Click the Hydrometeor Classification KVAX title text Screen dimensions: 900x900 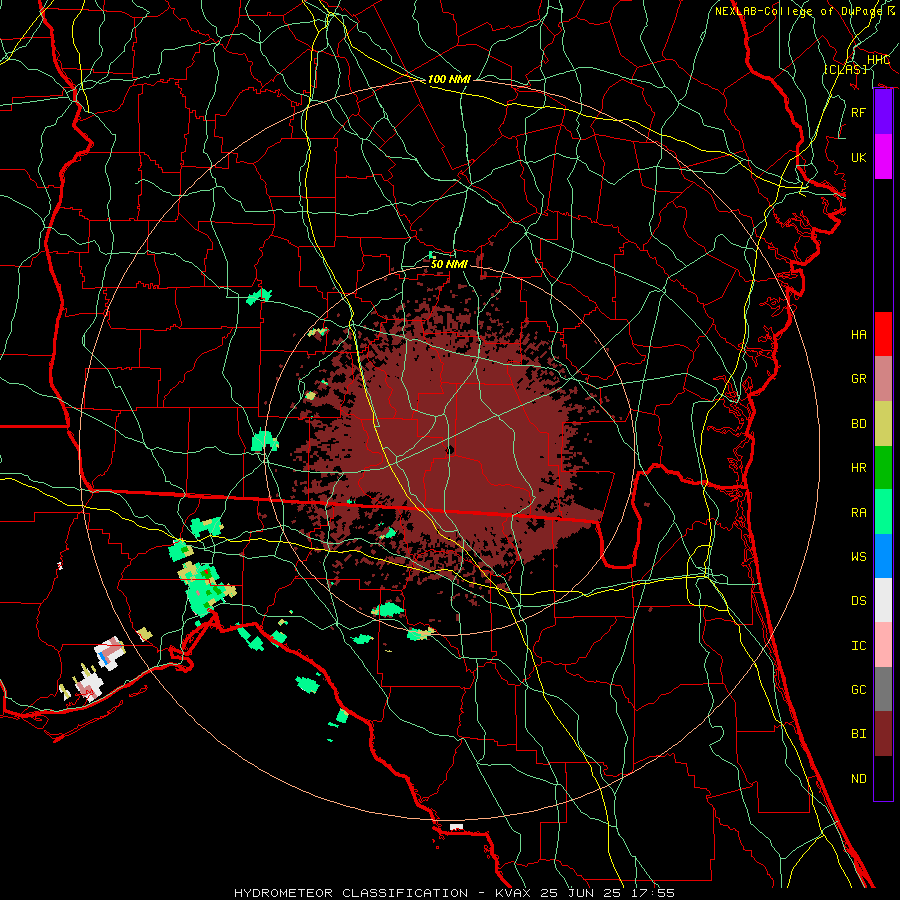click(454, 893)
